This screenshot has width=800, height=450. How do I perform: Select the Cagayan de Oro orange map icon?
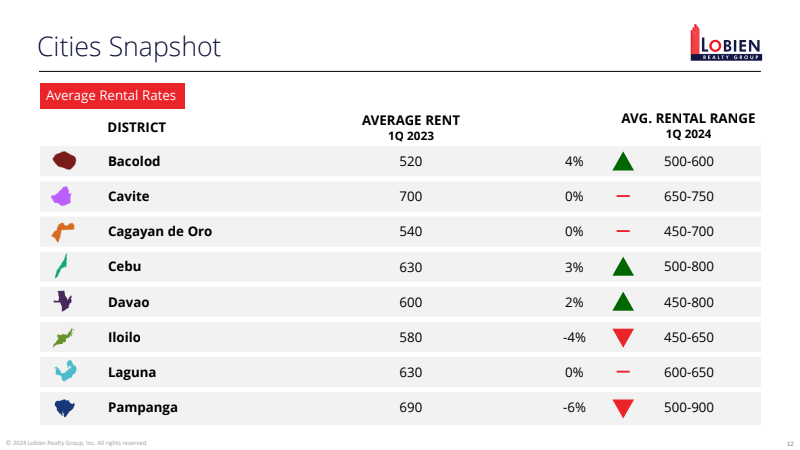[63, 232]
